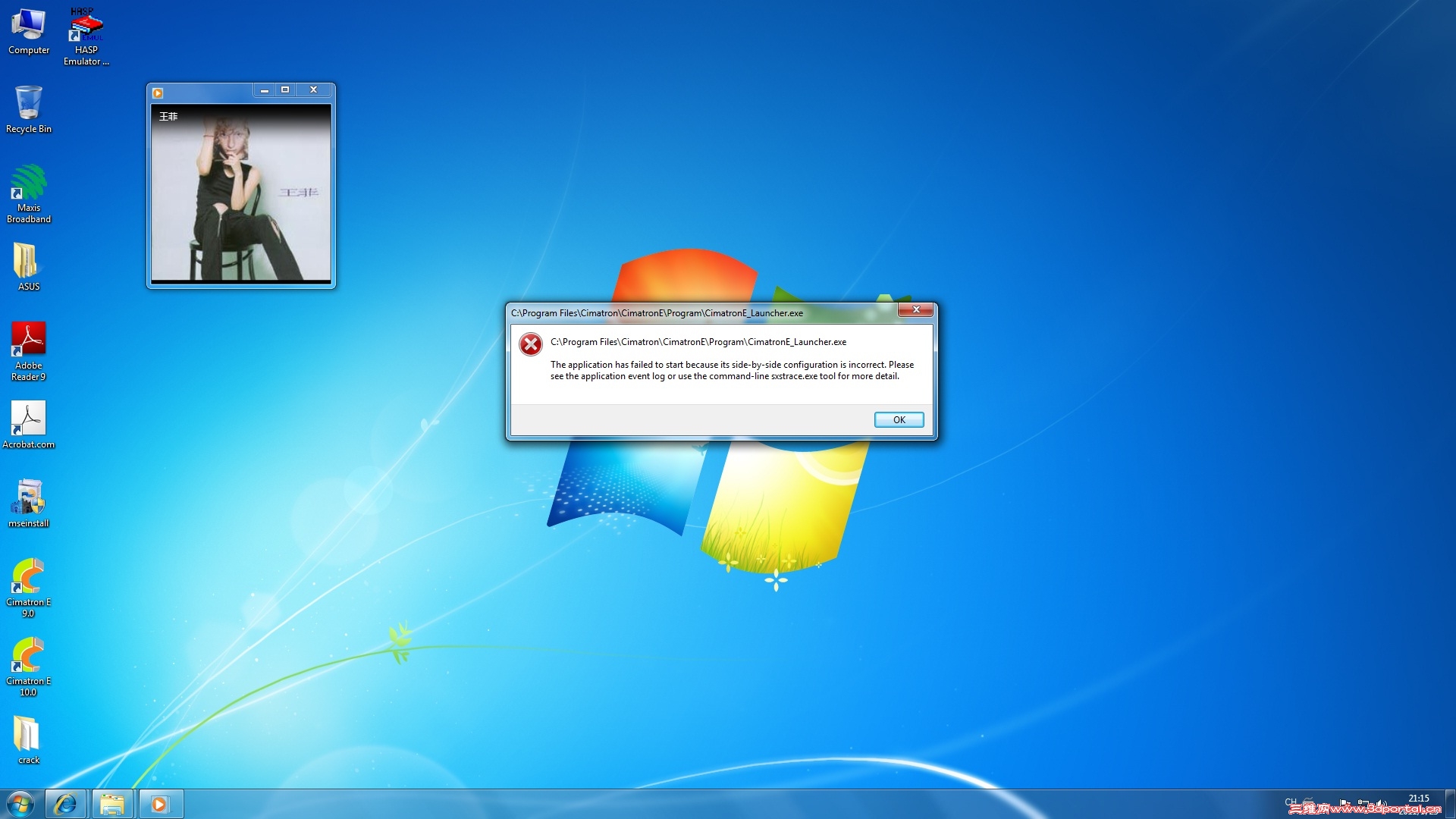Click the volume speaker tray icon
Screen dimensions: 1456x819
[1382, 803]
